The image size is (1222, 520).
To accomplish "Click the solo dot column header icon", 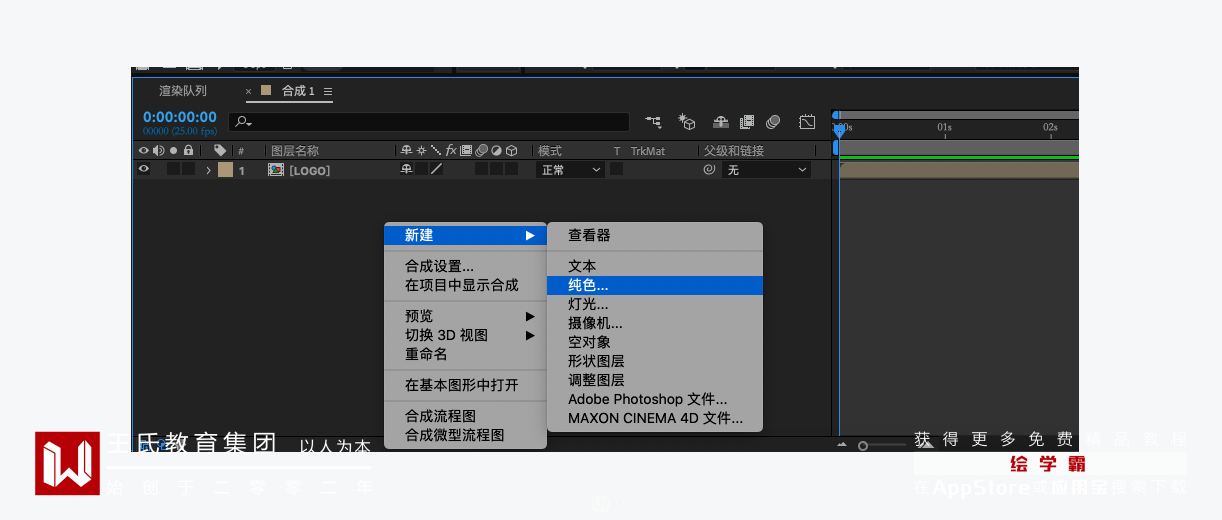I will point(172,151).
